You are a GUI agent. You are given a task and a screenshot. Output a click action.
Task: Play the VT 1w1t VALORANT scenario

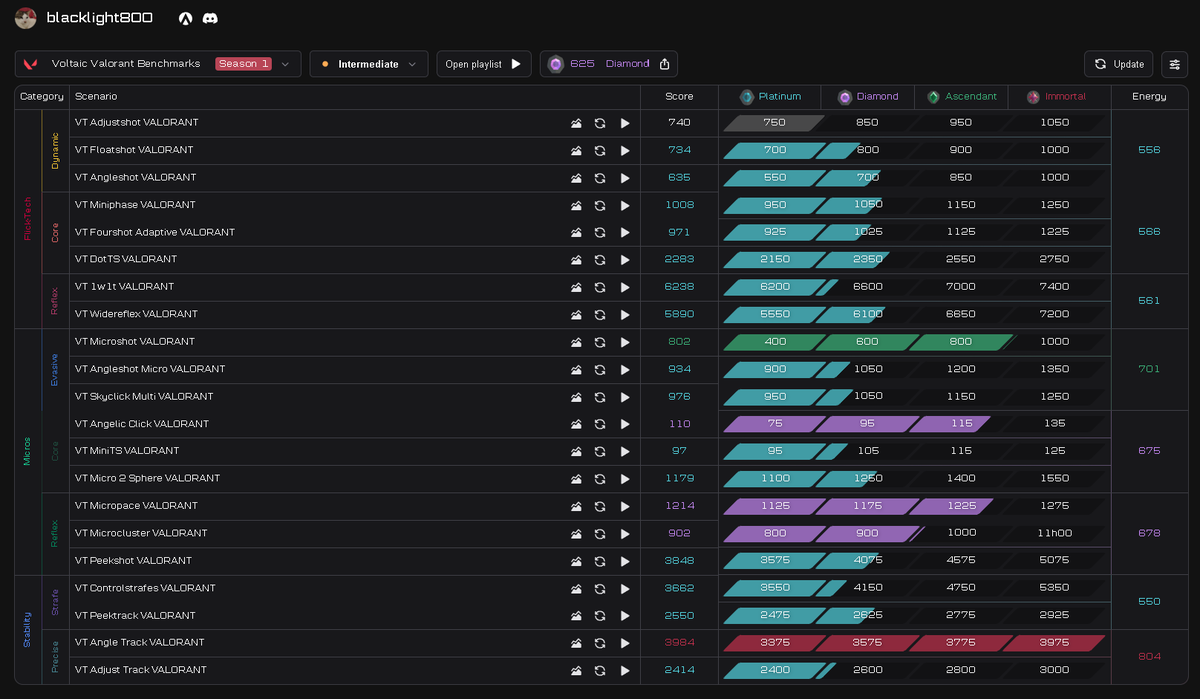click(x=625, y=287)
